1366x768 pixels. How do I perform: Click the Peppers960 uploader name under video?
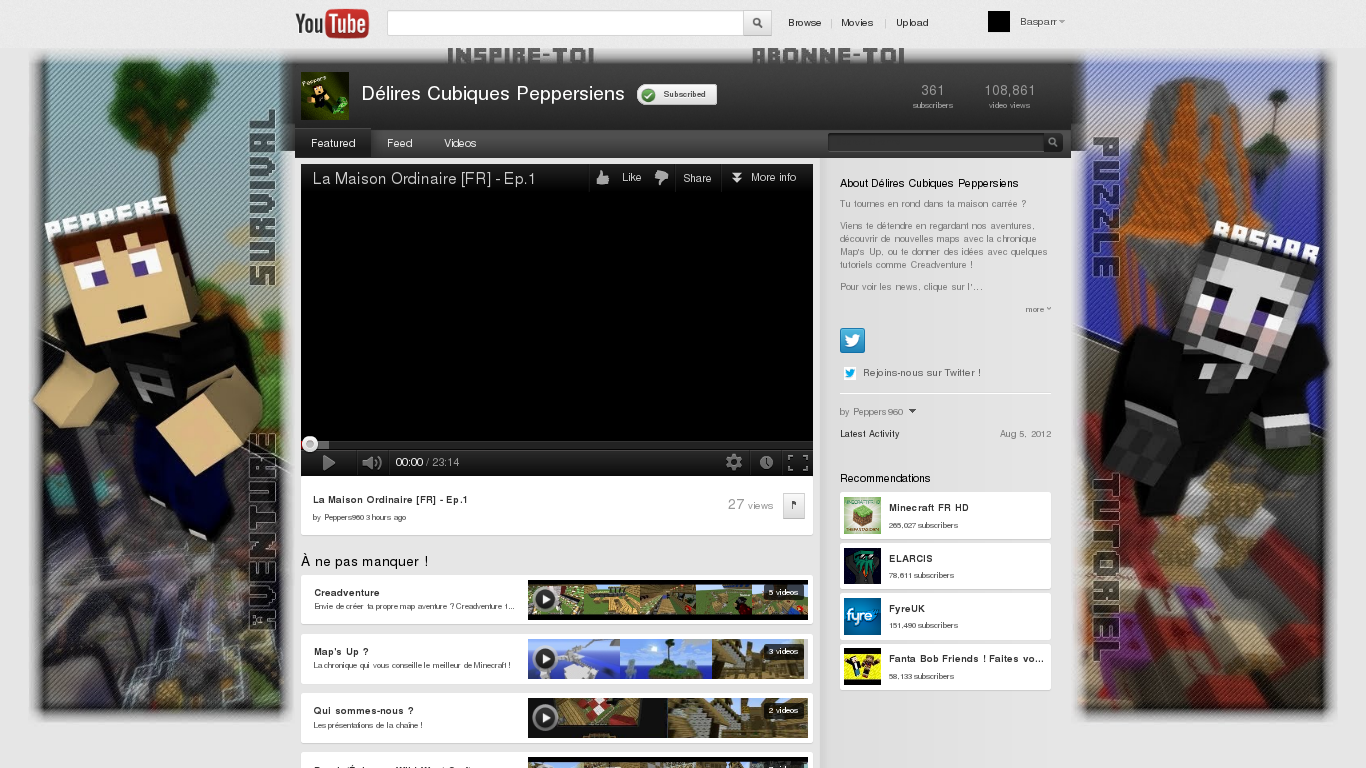pos(344,517)
